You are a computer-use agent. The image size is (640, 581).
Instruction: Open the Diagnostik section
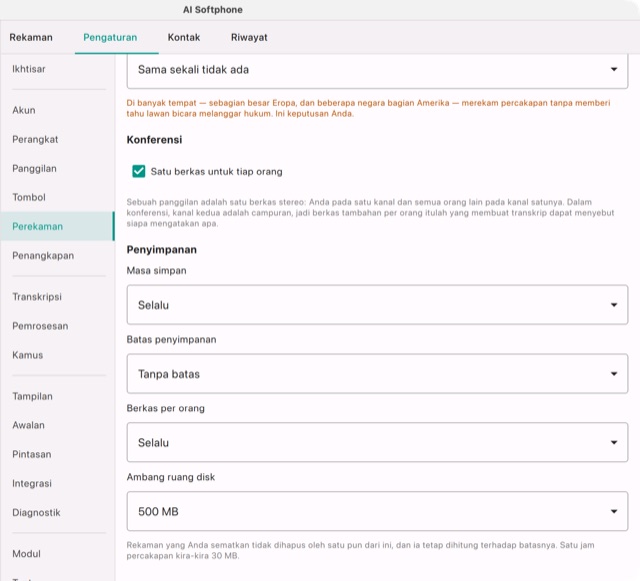click(x=58, y=513)
